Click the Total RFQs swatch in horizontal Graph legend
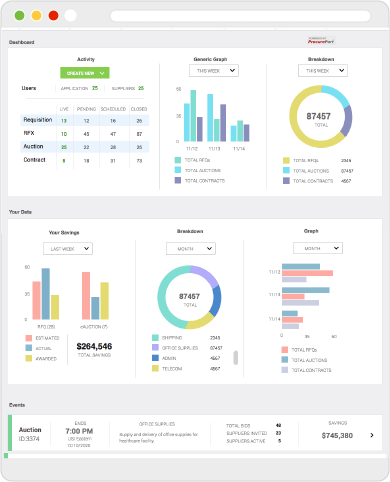 click(x=285, y=350)
